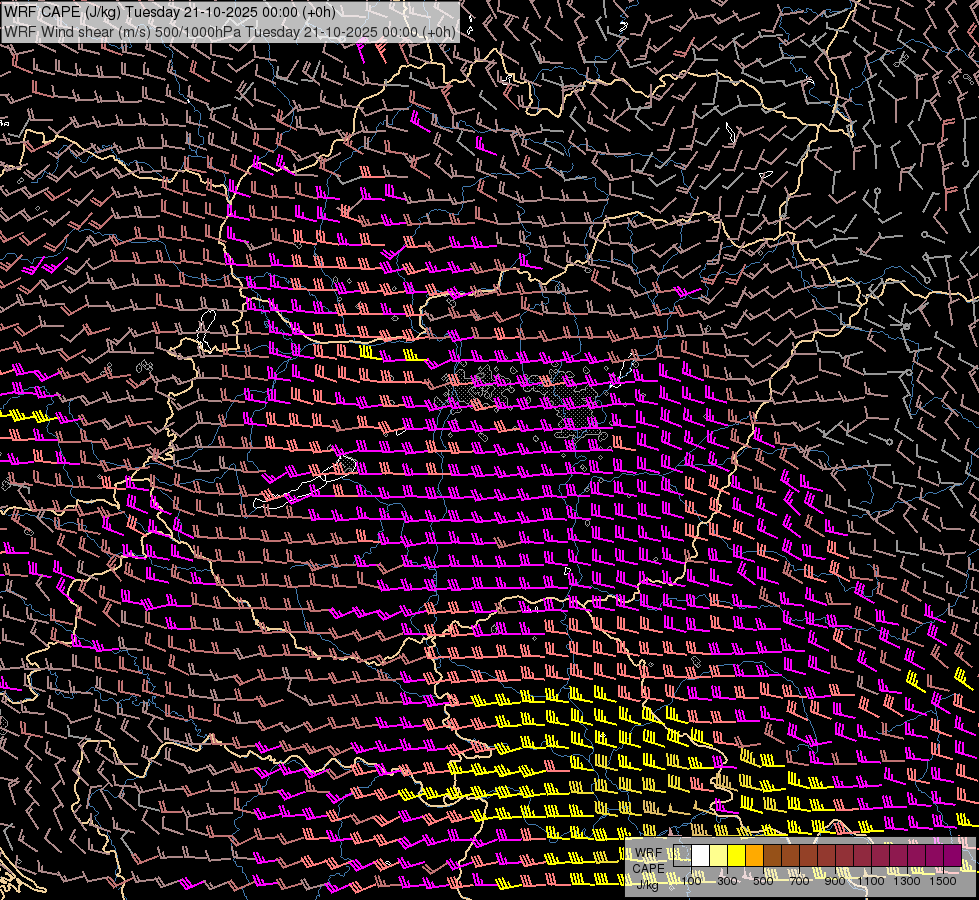Click the J/kg unit label in legend

(x=647, y=884)
